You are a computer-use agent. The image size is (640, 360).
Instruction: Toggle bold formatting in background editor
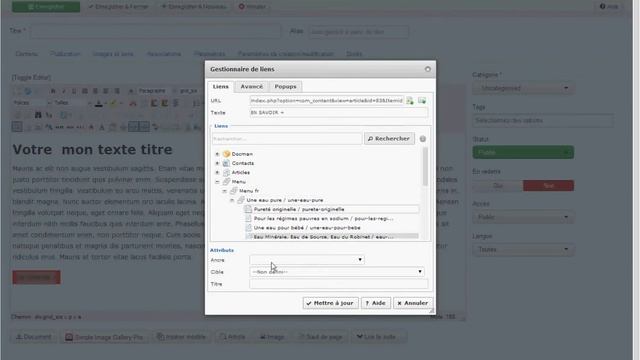click(x=53, y=91)
